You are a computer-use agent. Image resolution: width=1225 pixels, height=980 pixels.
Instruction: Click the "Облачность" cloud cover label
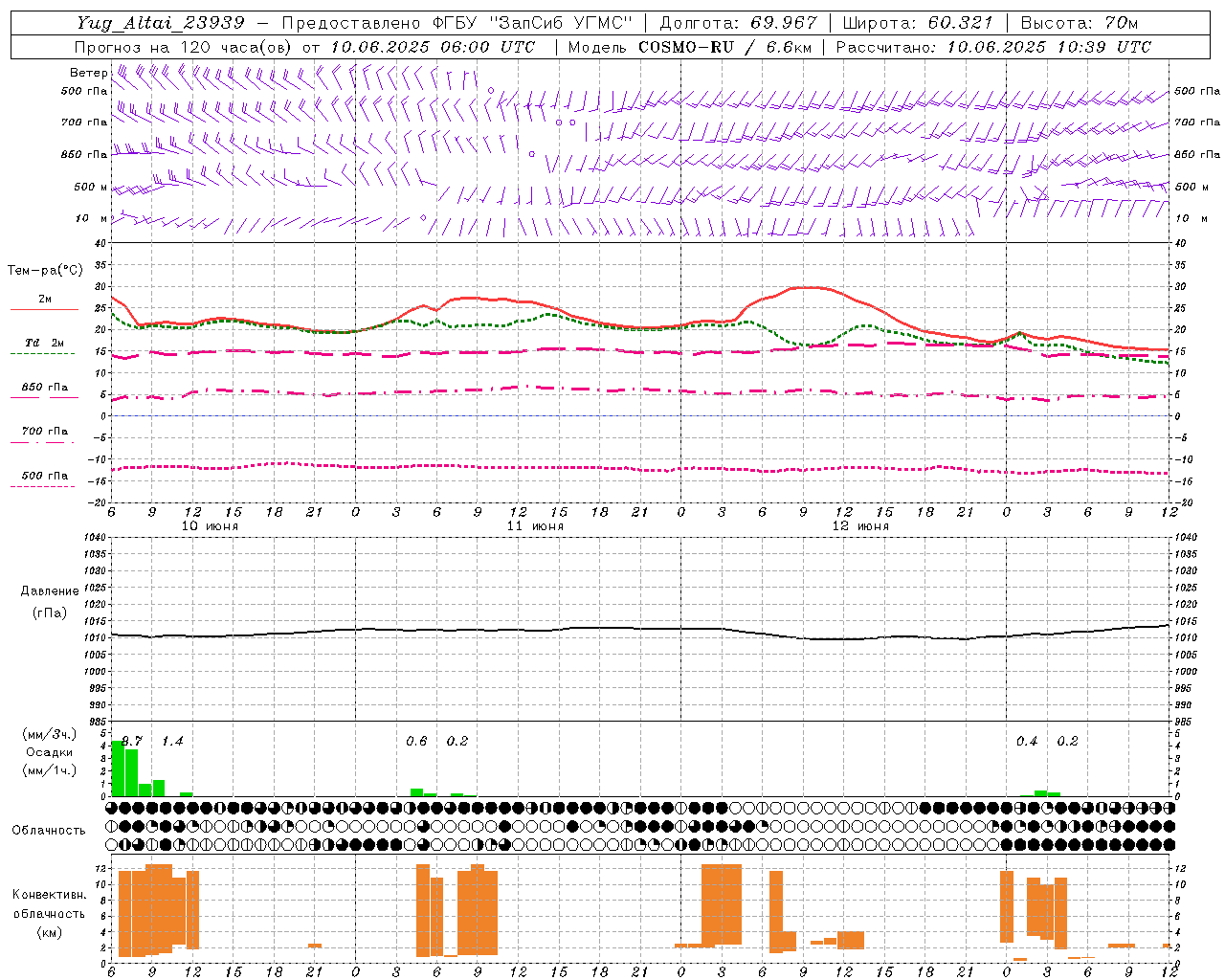pos(49,831)
